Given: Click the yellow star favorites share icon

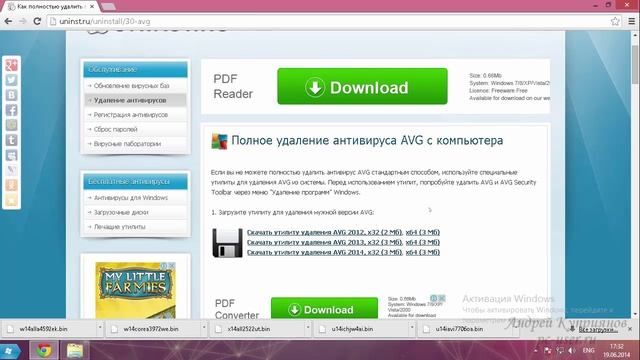Looking at the screenshot, I should pos(11,200).
